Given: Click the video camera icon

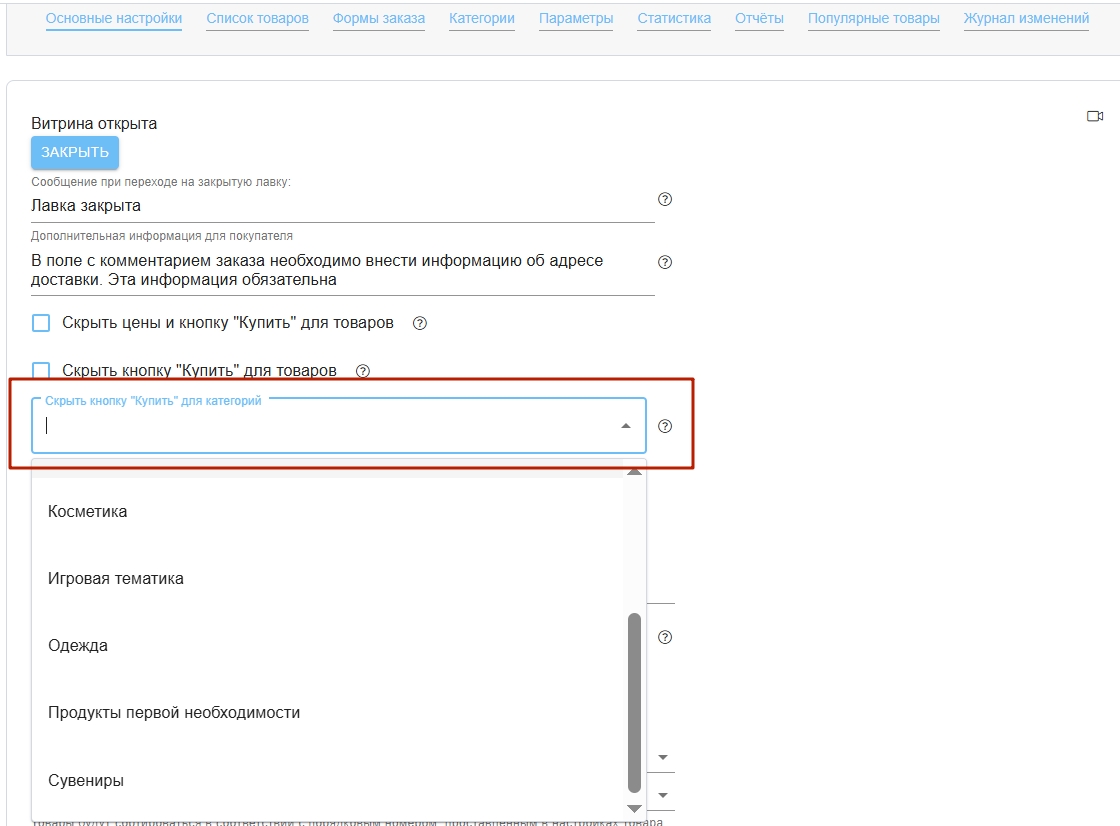Looking at the screenshot, I should coord(1094,117).
